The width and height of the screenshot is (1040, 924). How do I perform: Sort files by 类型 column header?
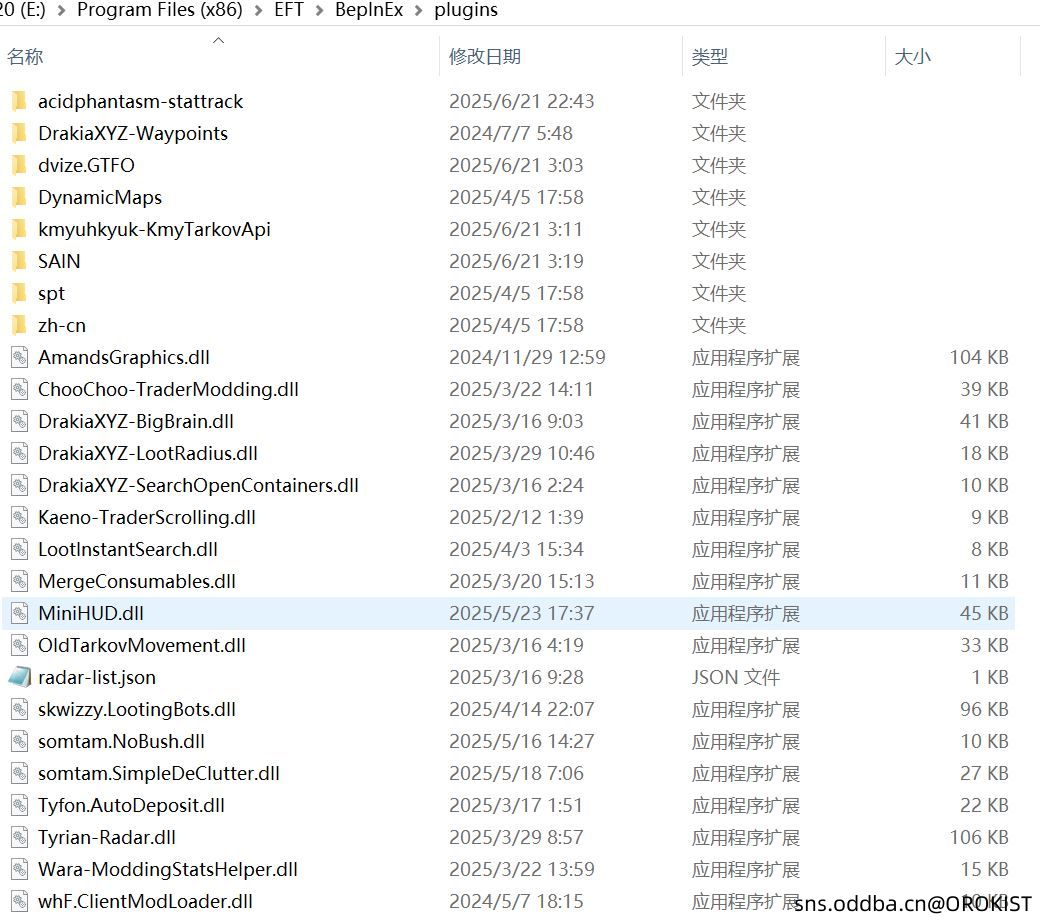[710, 57]
